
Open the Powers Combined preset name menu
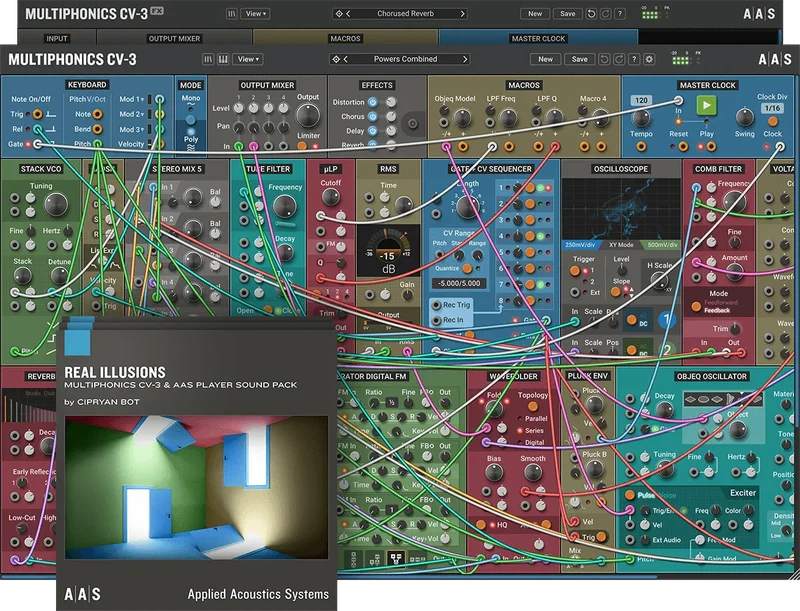click(405, 59)
